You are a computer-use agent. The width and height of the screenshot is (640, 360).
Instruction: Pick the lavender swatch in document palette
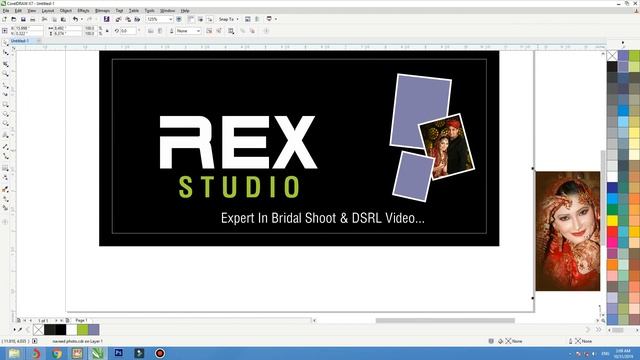click(94, 329)
